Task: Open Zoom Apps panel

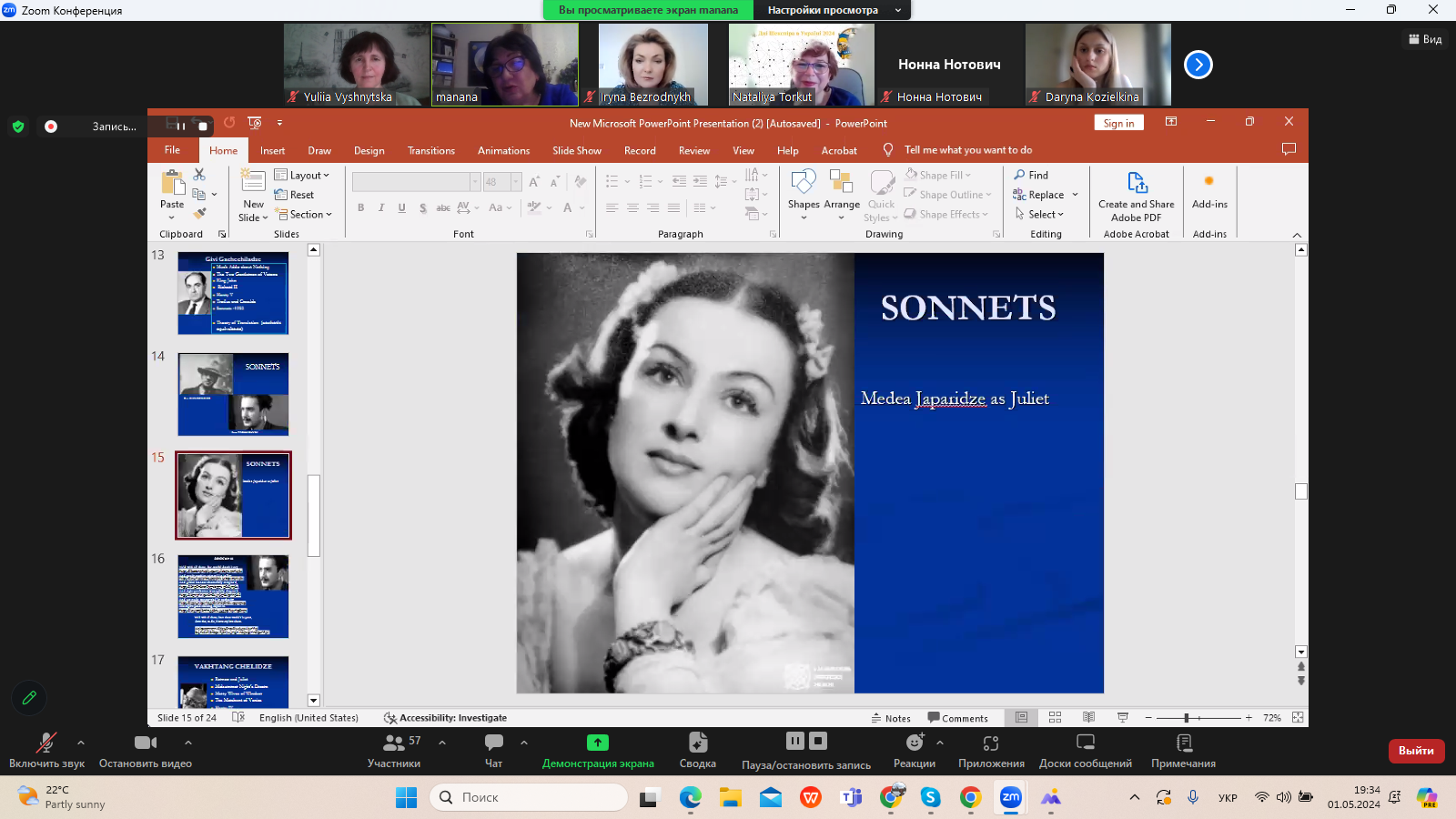Action: (991, 750)
